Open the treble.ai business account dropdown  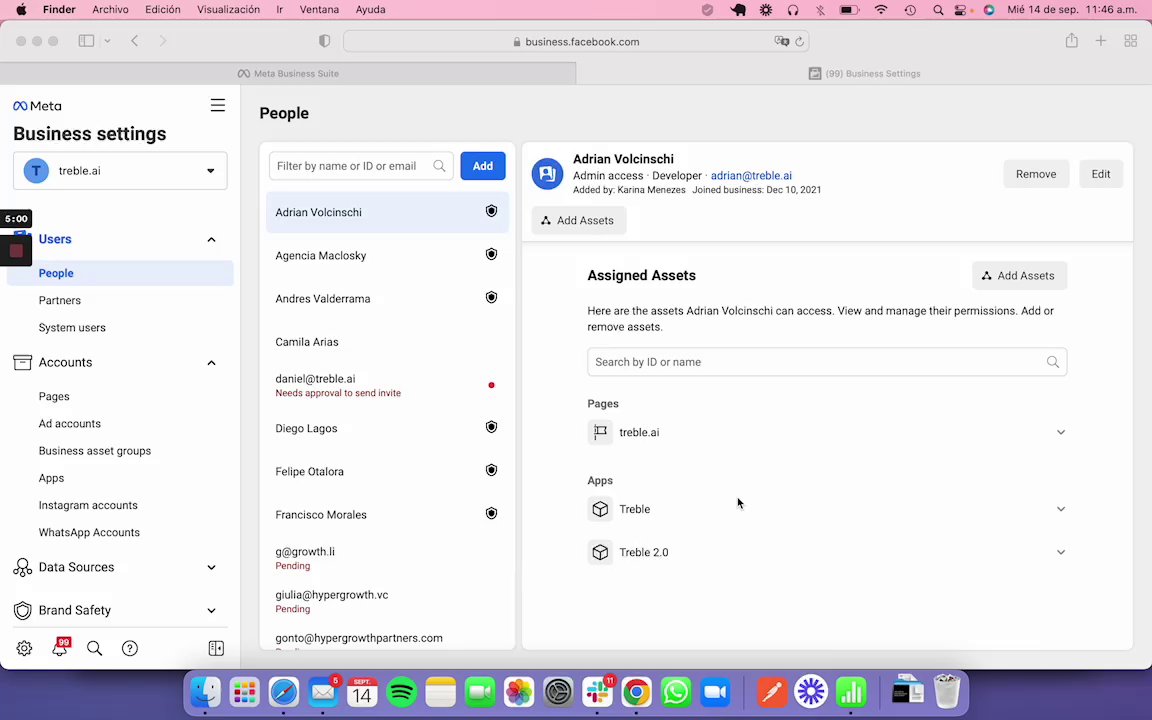tap(120, 170)
